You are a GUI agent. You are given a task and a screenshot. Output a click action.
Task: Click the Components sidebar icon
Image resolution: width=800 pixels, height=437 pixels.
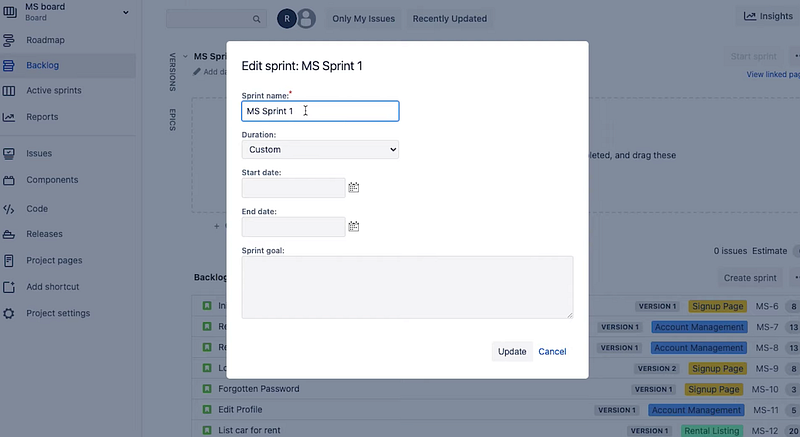click(x=9, y=180)
